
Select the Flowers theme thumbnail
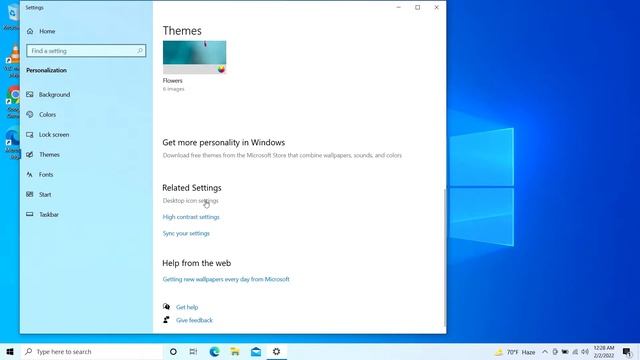pyautogui.click(x=194, y=58)
